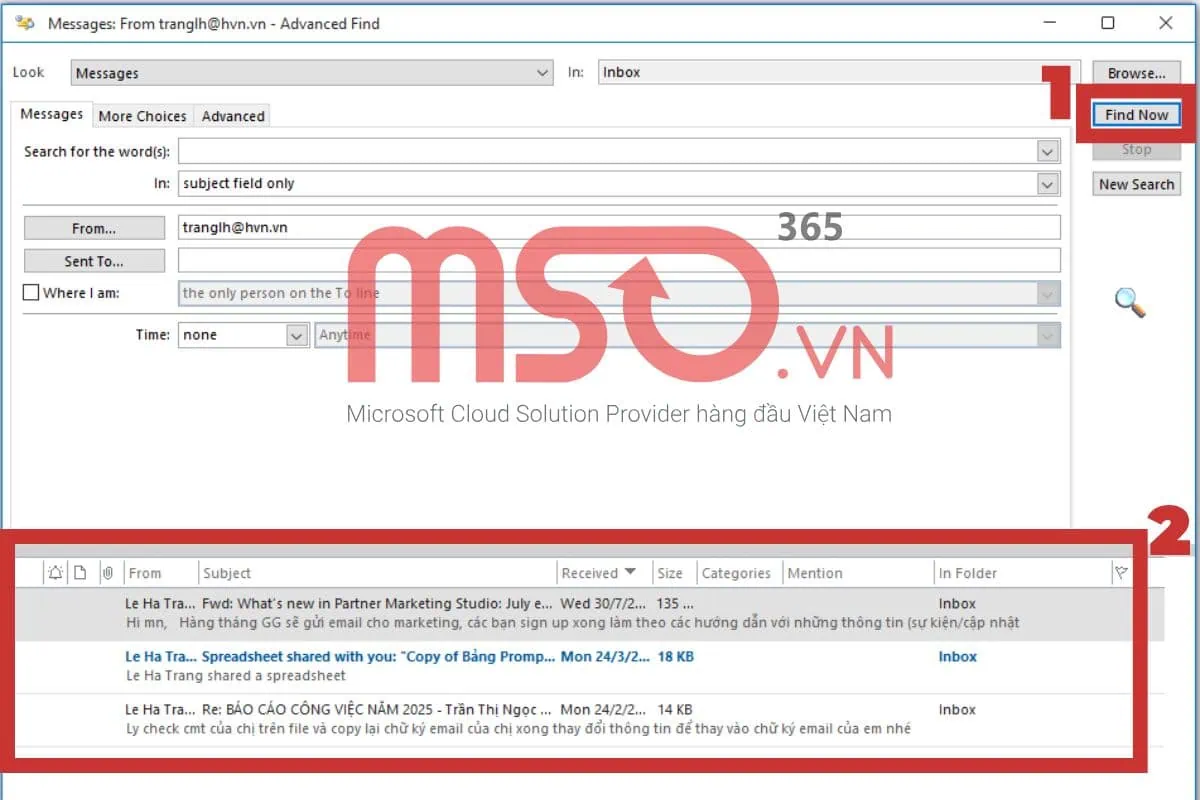Open the Look 'Messages' dropdown
Image resolution: width=1200 pixels, height=800 pixels.
542,72
